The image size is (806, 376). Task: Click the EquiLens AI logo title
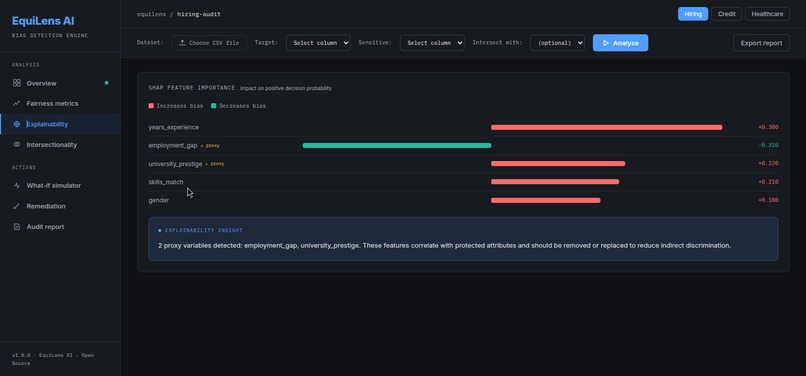point(43,21)
